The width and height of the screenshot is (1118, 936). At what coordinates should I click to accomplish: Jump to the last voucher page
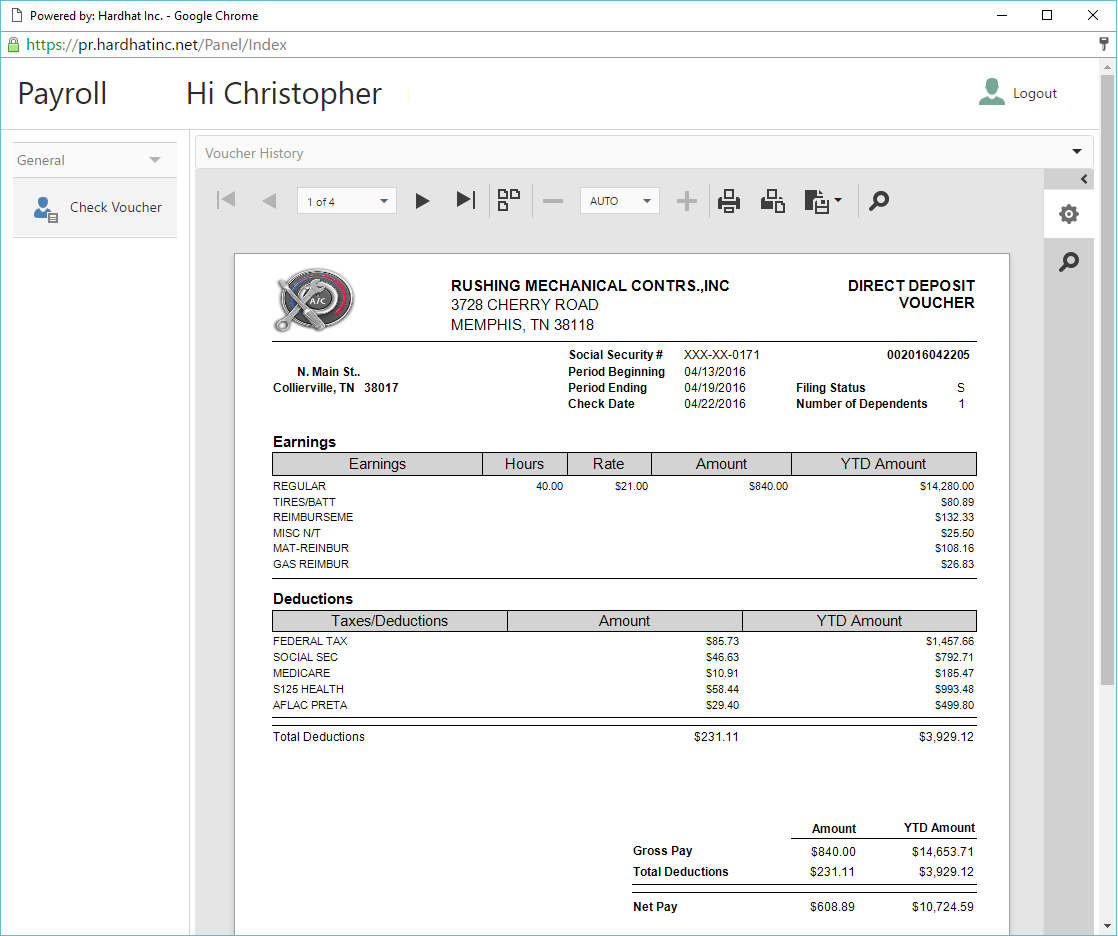(x=465, y=201)
